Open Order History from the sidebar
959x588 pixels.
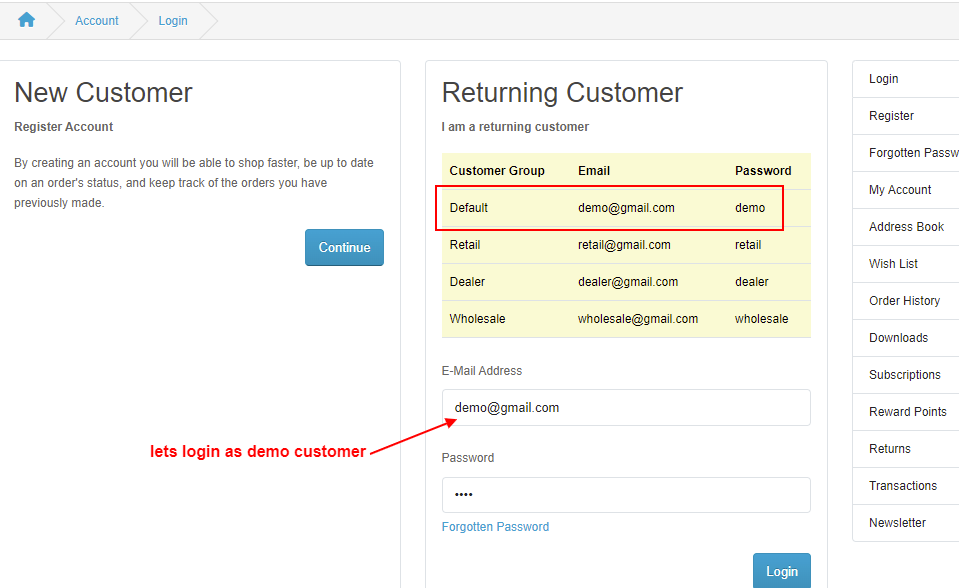pyautogui.click(x=906, y=301)
